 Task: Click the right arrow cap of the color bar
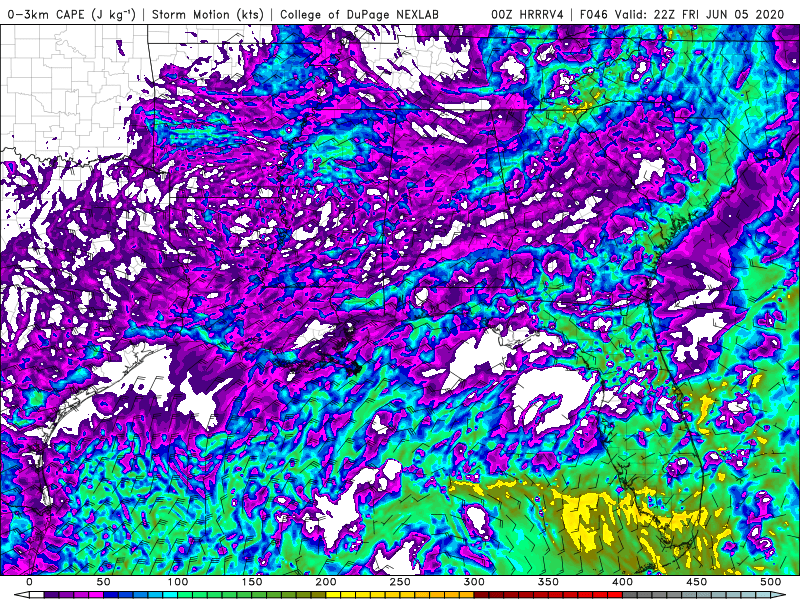point(778,594)
